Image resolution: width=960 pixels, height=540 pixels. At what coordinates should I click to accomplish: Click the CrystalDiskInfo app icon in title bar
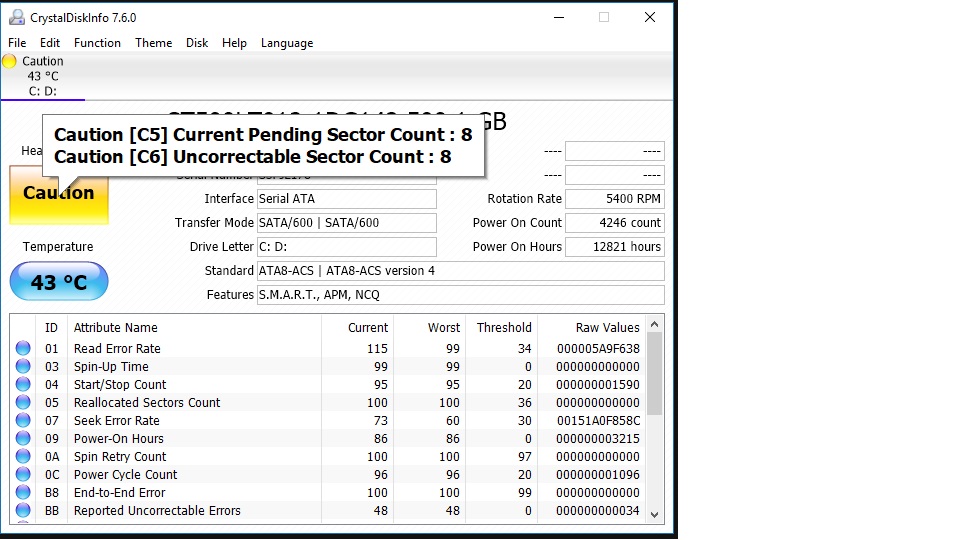tap(17, 18)
